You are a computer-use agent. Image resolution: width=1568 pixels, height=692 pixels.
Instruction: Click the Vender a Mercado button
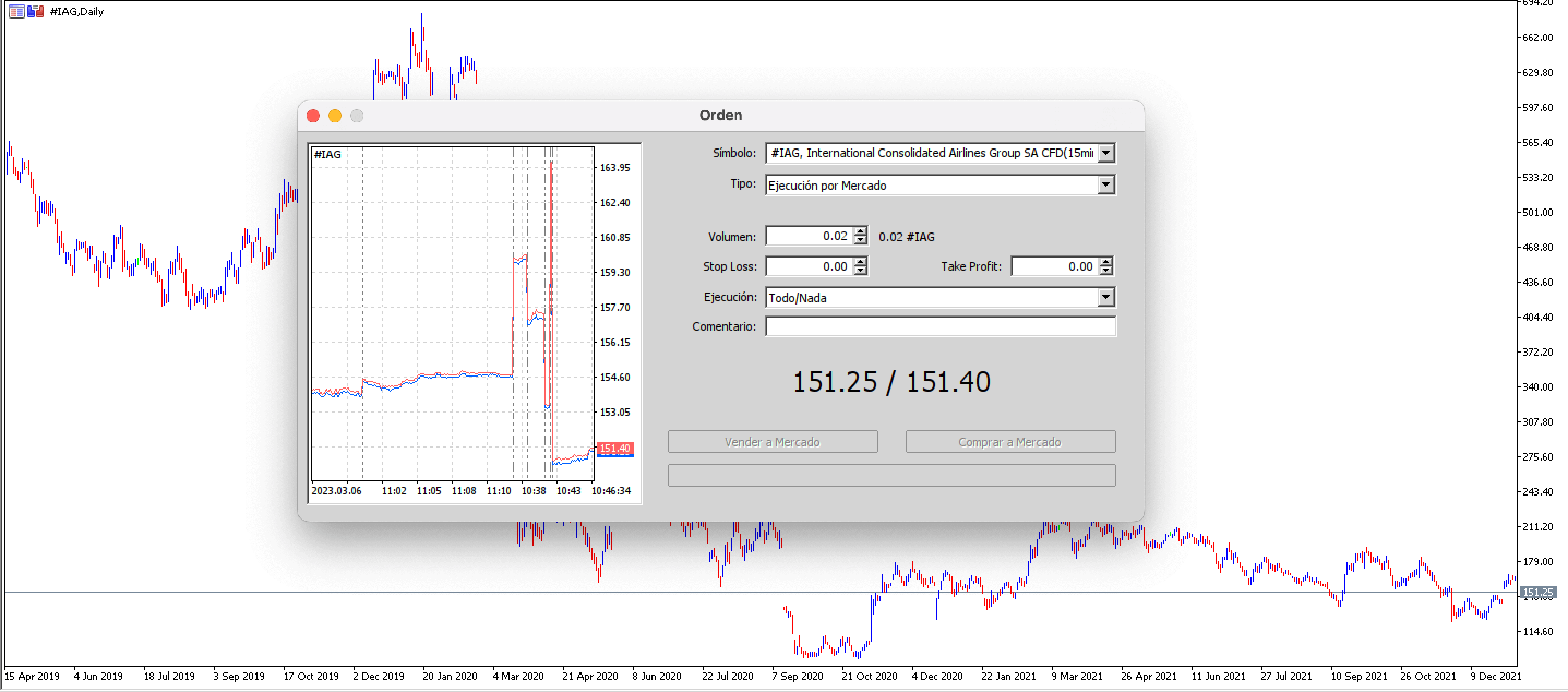[x=773, y=442]
